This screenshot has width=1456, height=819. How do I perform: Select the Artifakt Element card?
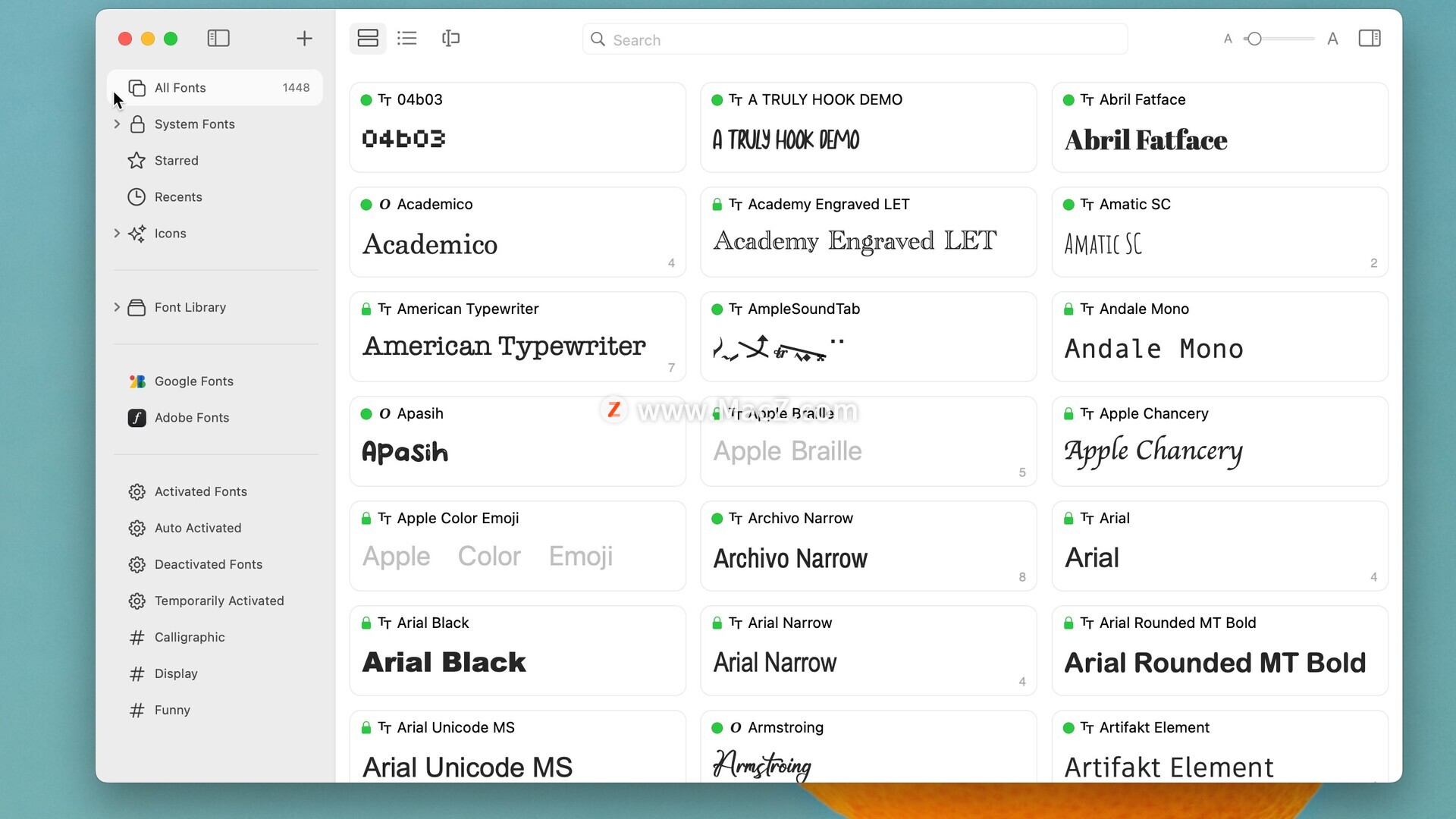(1219, 747)
